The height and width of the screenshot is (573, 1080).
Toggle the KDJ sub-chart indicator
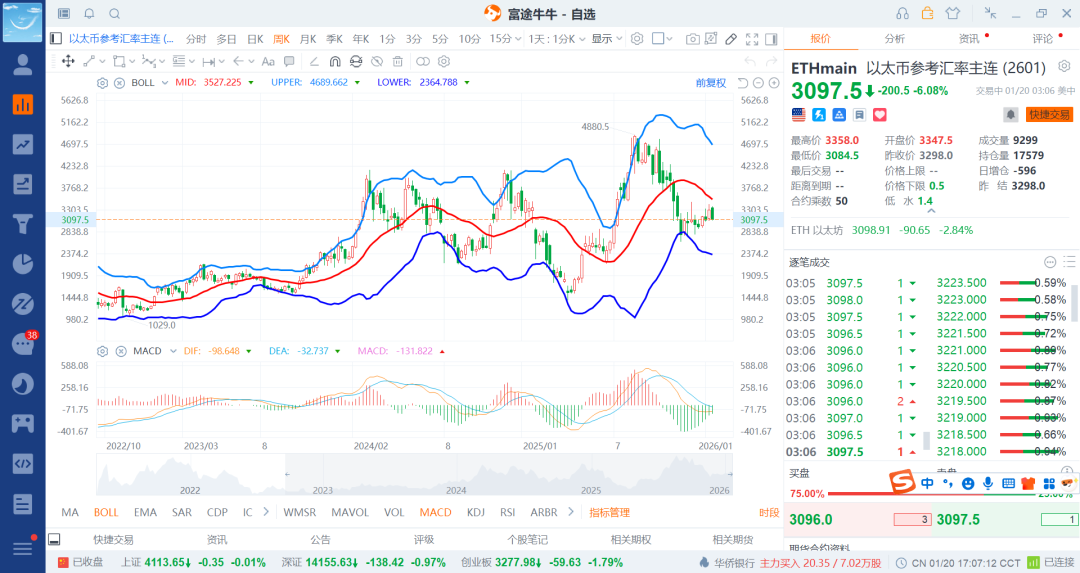[476, 512]
